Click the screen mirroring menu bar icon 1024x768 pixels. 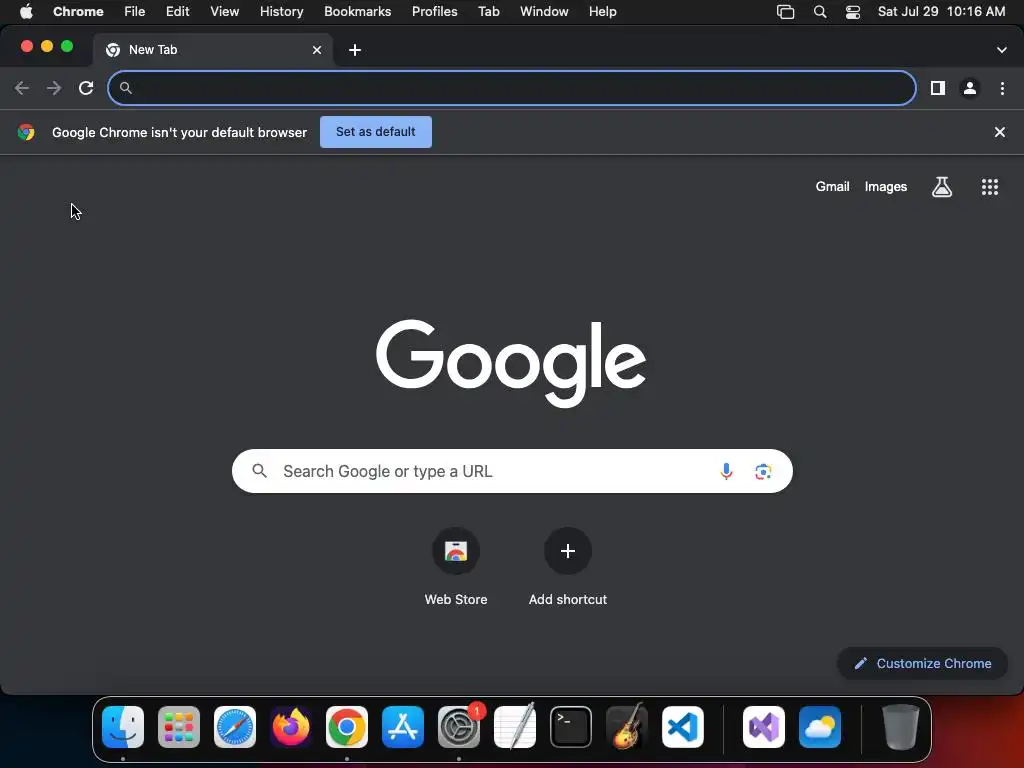tap(786, 12)
